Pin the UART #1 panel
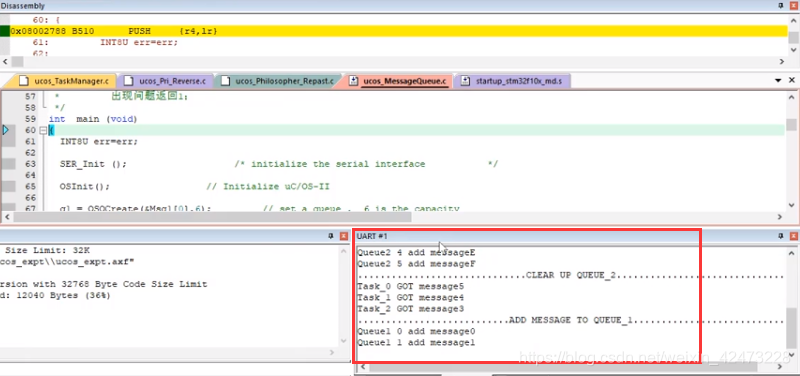The width and height of the screenshot is (800, 376). pos(781,236)
